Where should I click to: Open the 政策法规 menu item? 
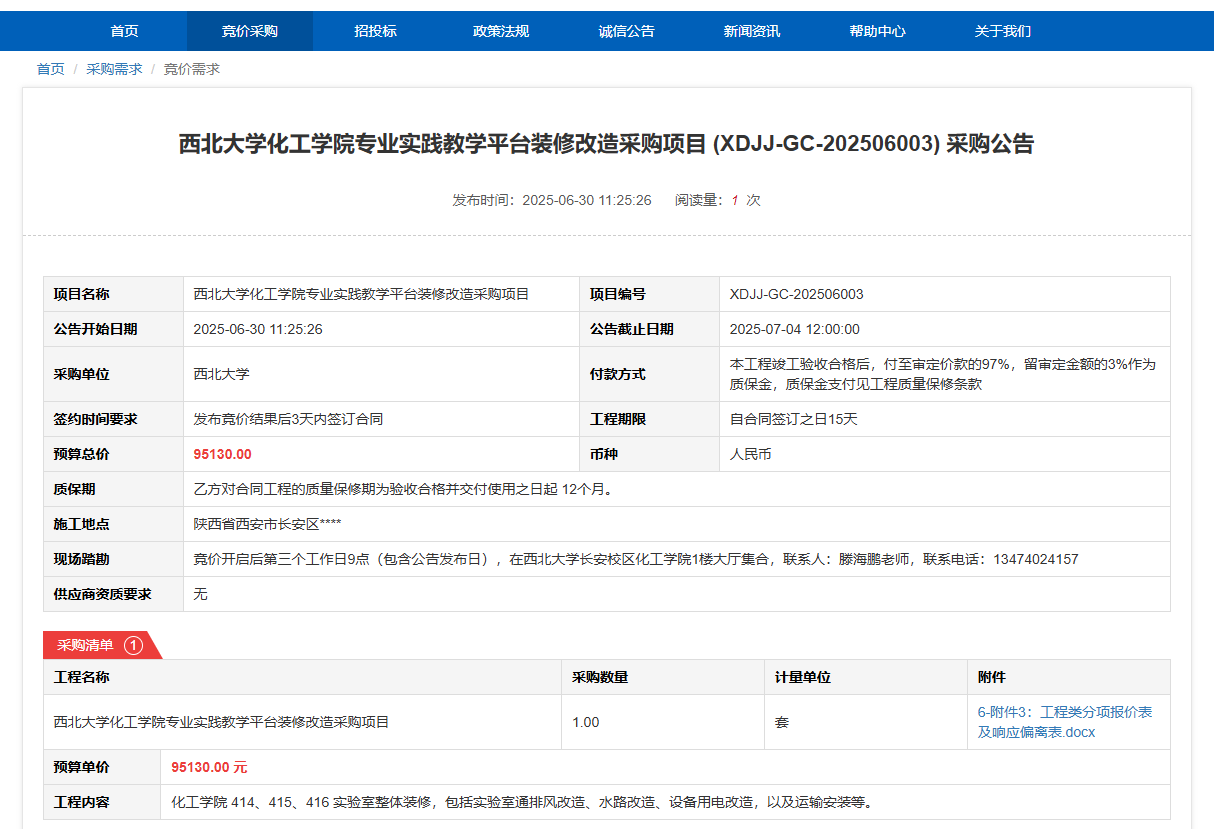(501, 31)
